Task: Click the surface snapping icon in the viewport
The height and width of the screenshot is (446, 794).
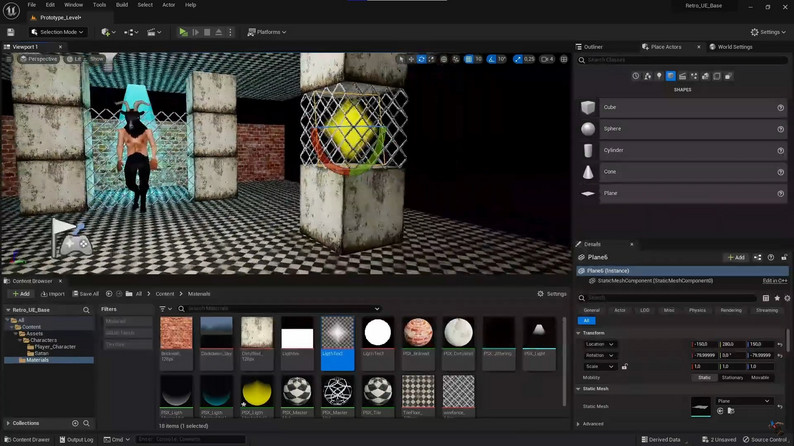Action: point(456,59)
